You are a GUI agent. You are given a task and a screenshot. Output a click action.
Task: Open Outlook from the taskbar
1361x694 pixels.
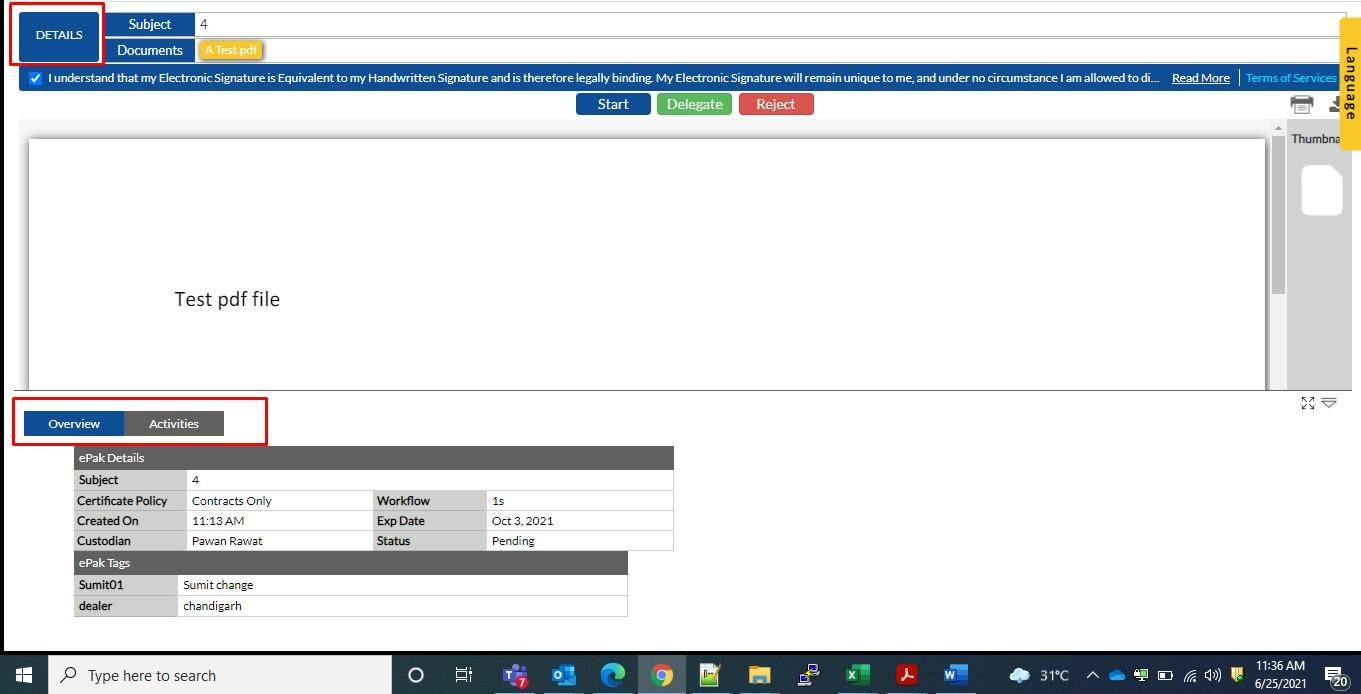pos(564,675)
